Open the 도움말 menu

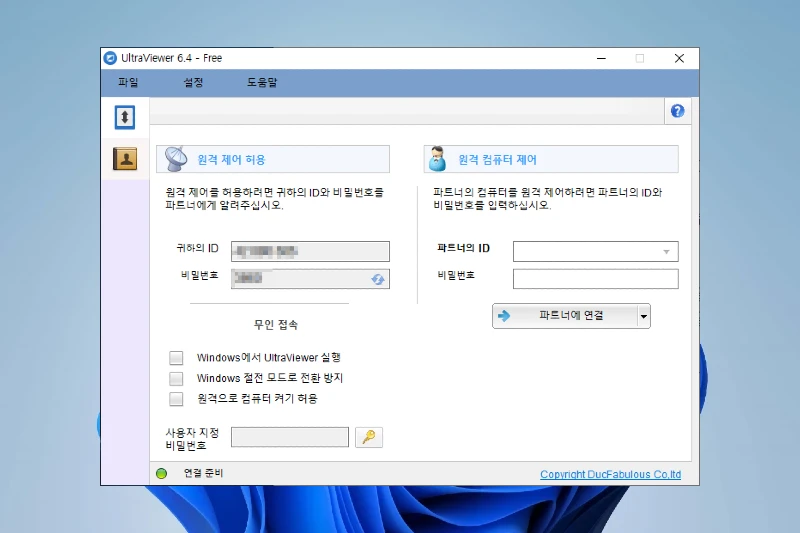262,82
